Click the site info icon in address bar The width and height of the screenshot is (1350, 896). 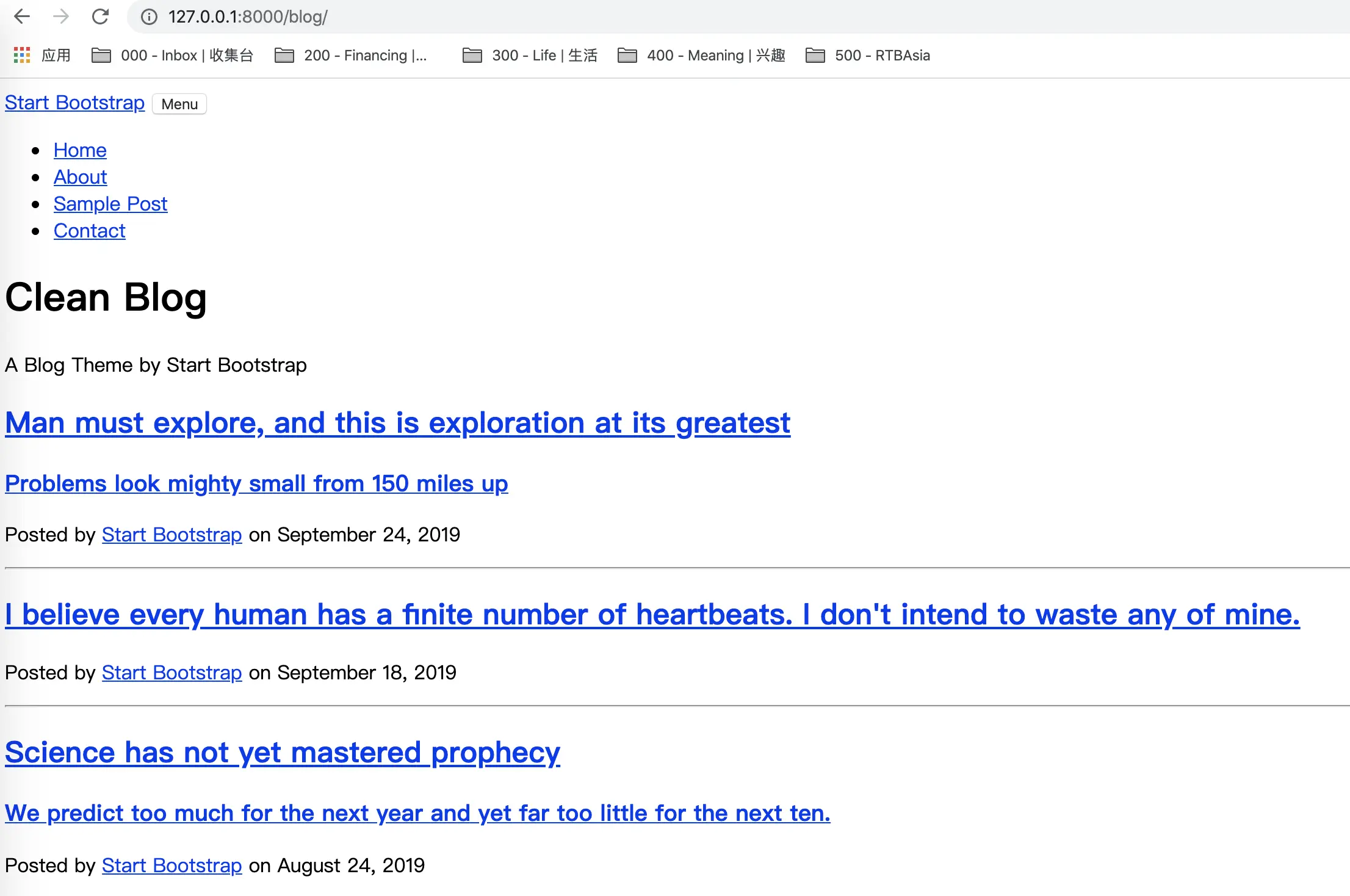pos(149,17)
